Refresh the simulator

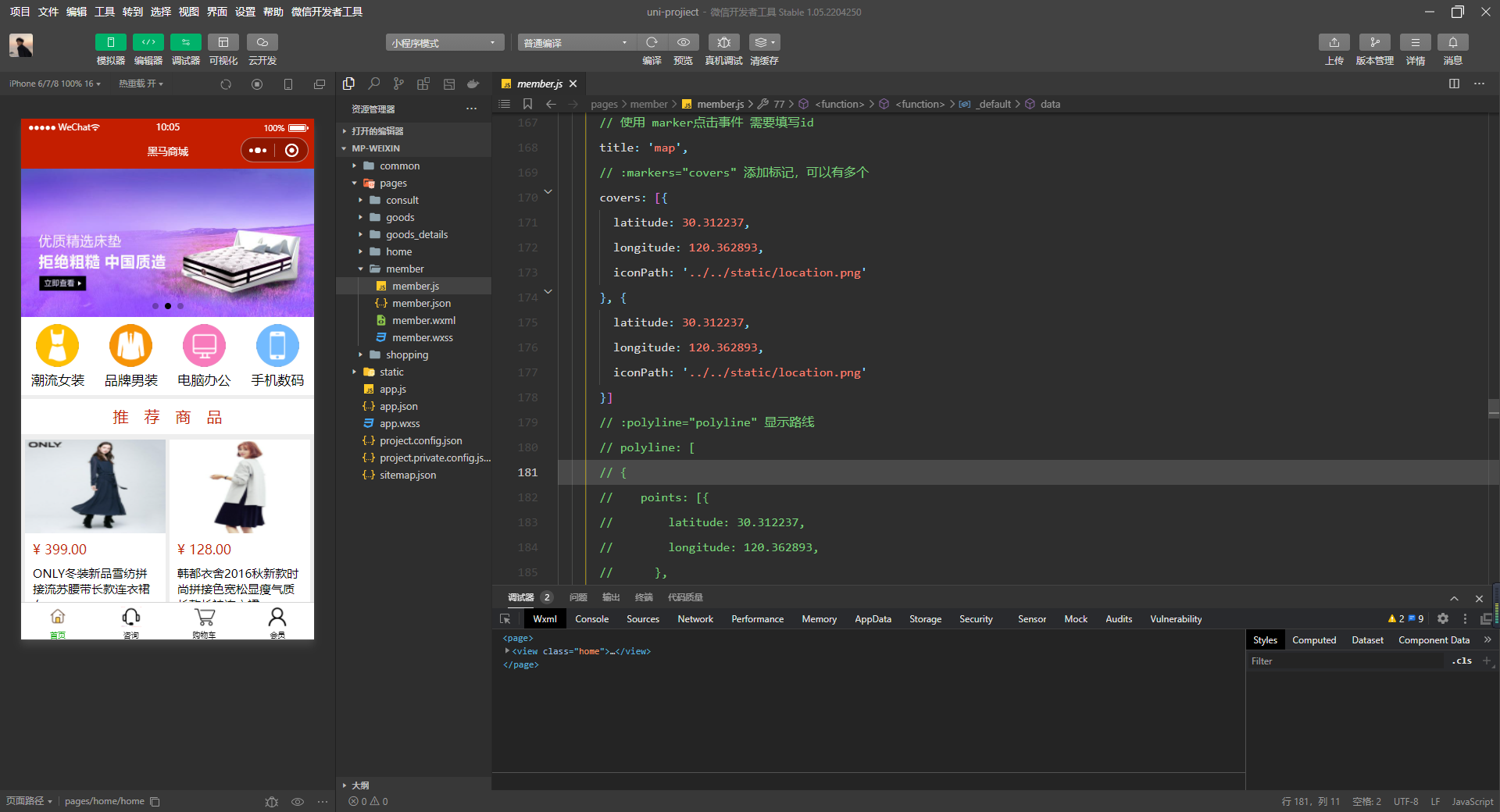[x=226, y=84]
